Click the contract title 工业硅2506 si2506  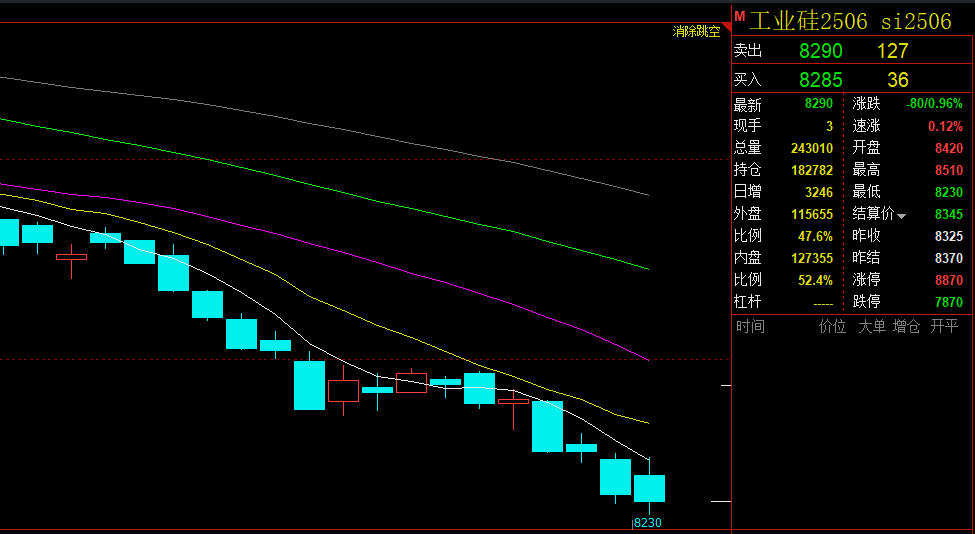[850, 21]
